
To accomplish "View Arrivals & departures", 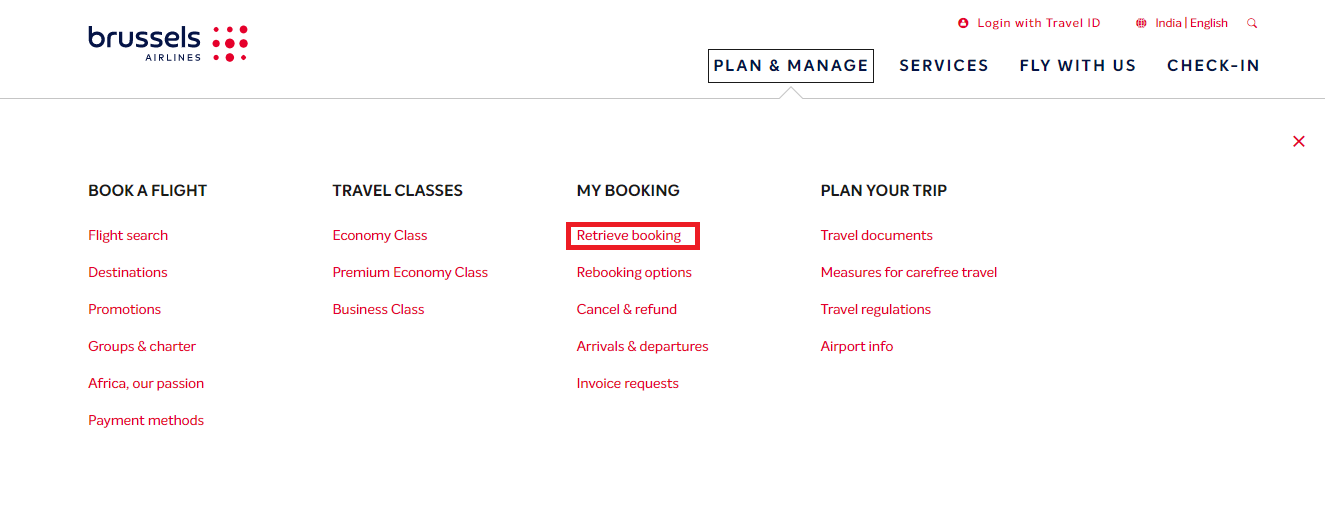I will (x=642, y=347).
